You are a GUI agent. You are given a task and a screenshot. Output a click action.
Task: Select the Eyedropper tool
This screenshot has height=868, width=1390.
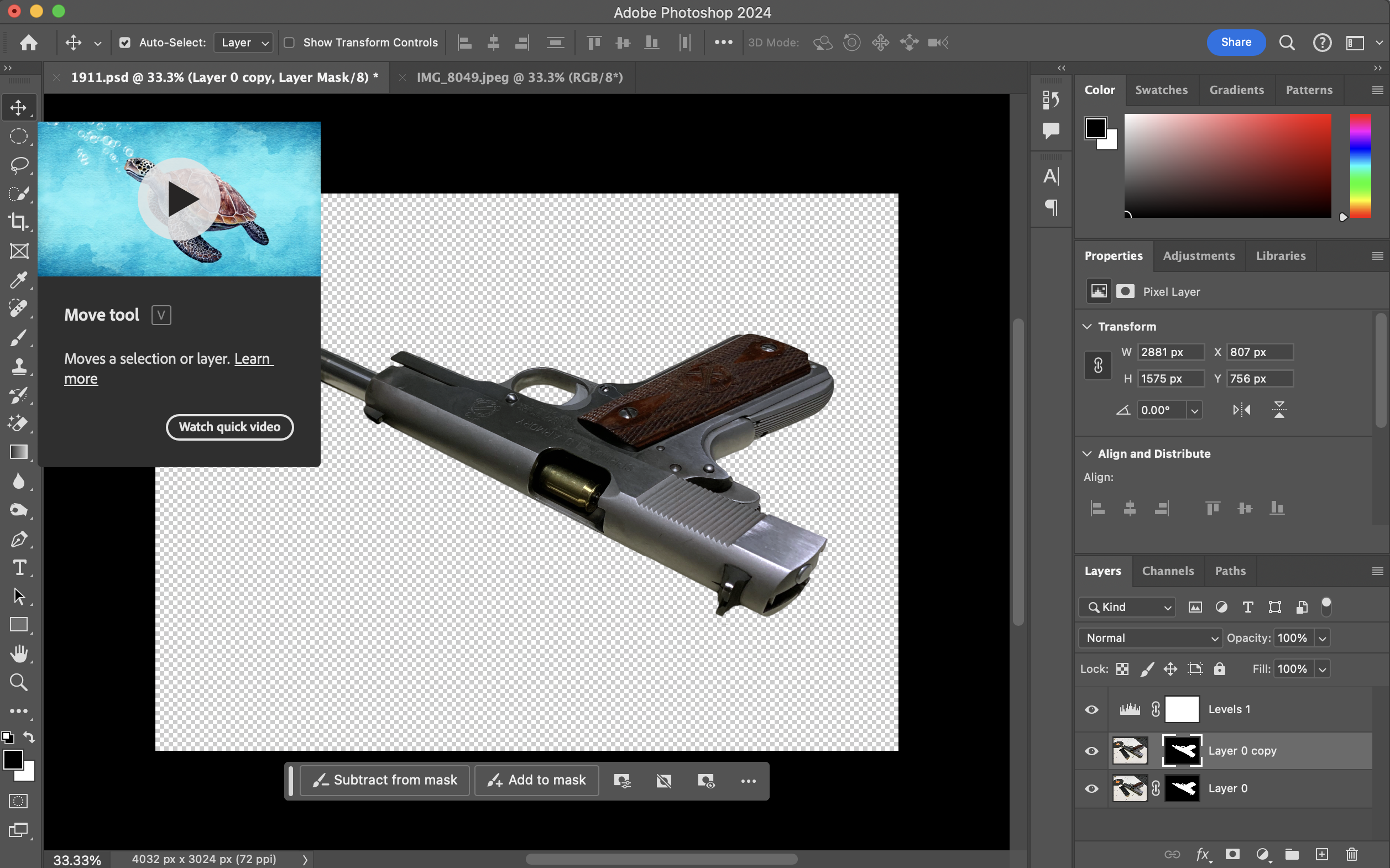(18, 280)
